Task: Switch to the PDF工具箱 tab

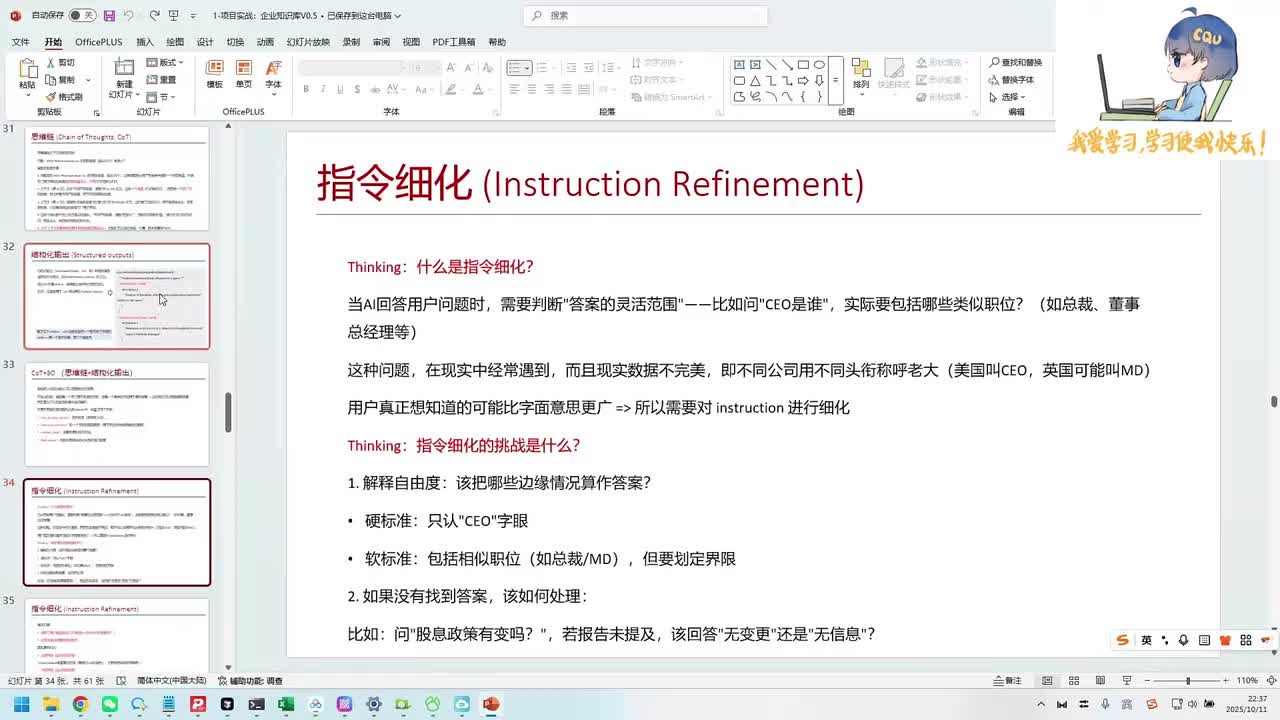Action: pyautogui.click(x=454, y=42)
